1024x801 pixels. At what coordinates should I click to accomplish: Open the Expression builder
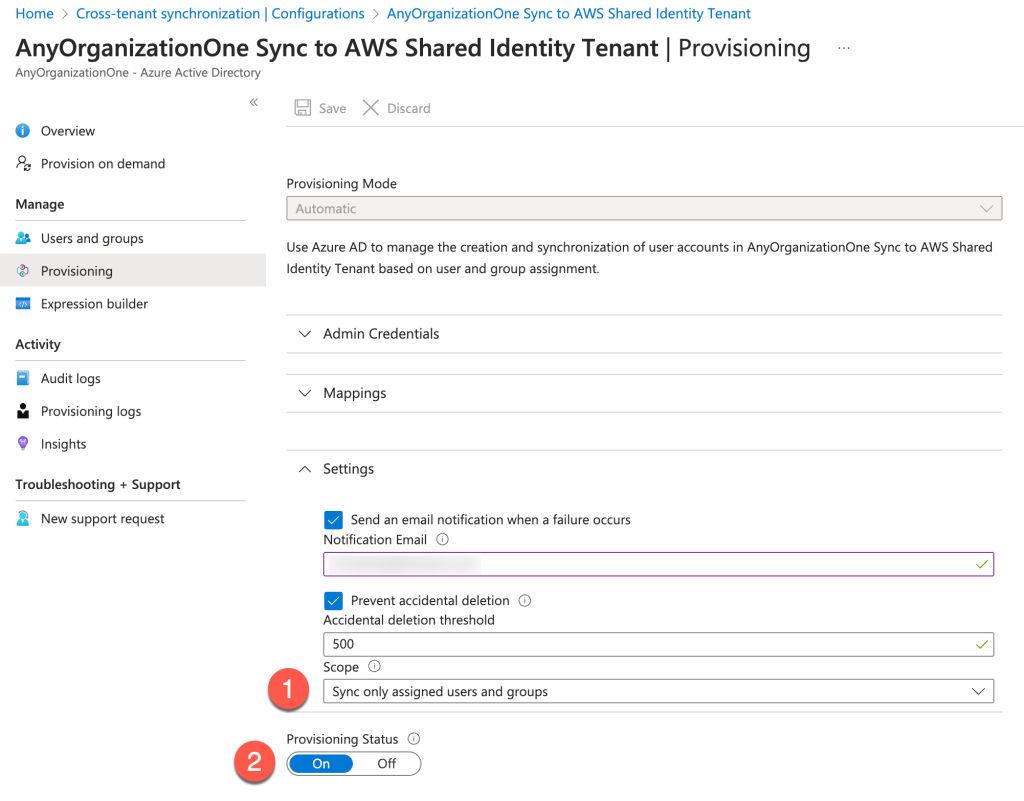(x=94, y=303)
